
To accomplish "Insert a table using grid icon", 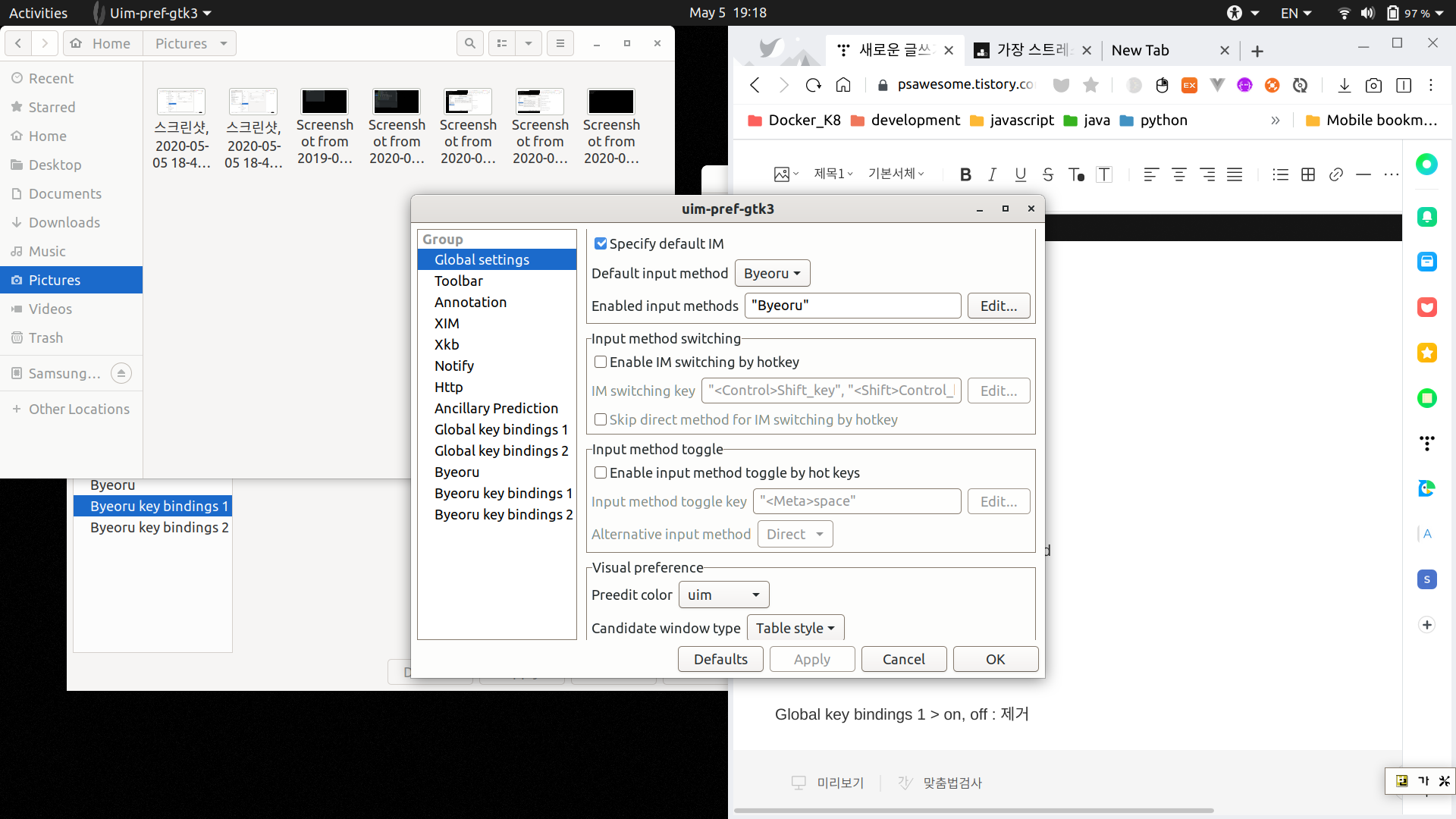I will (x=1308, y=174).
